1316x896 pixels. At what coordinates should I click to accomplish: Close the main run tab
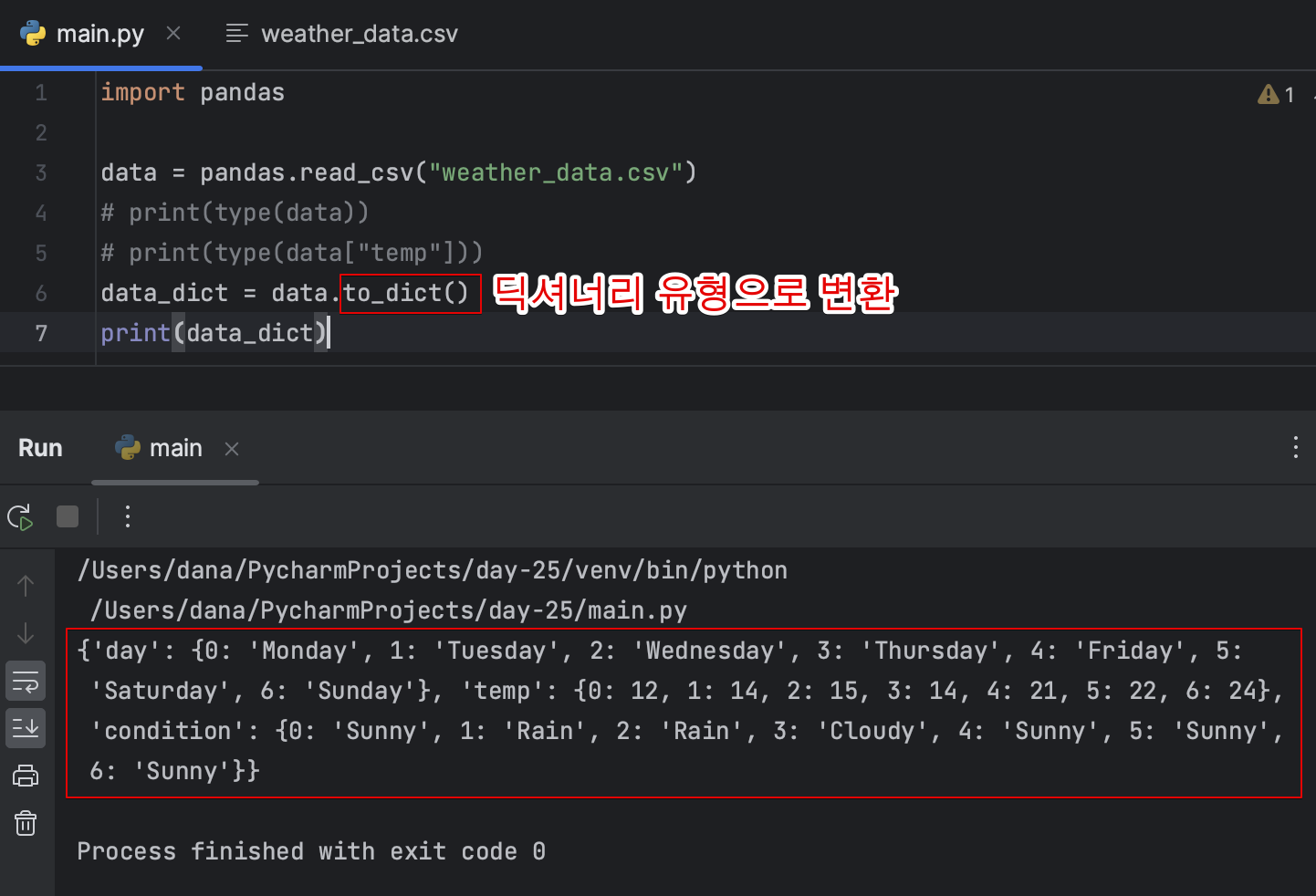pyautogui.click(x=232, y=449)
